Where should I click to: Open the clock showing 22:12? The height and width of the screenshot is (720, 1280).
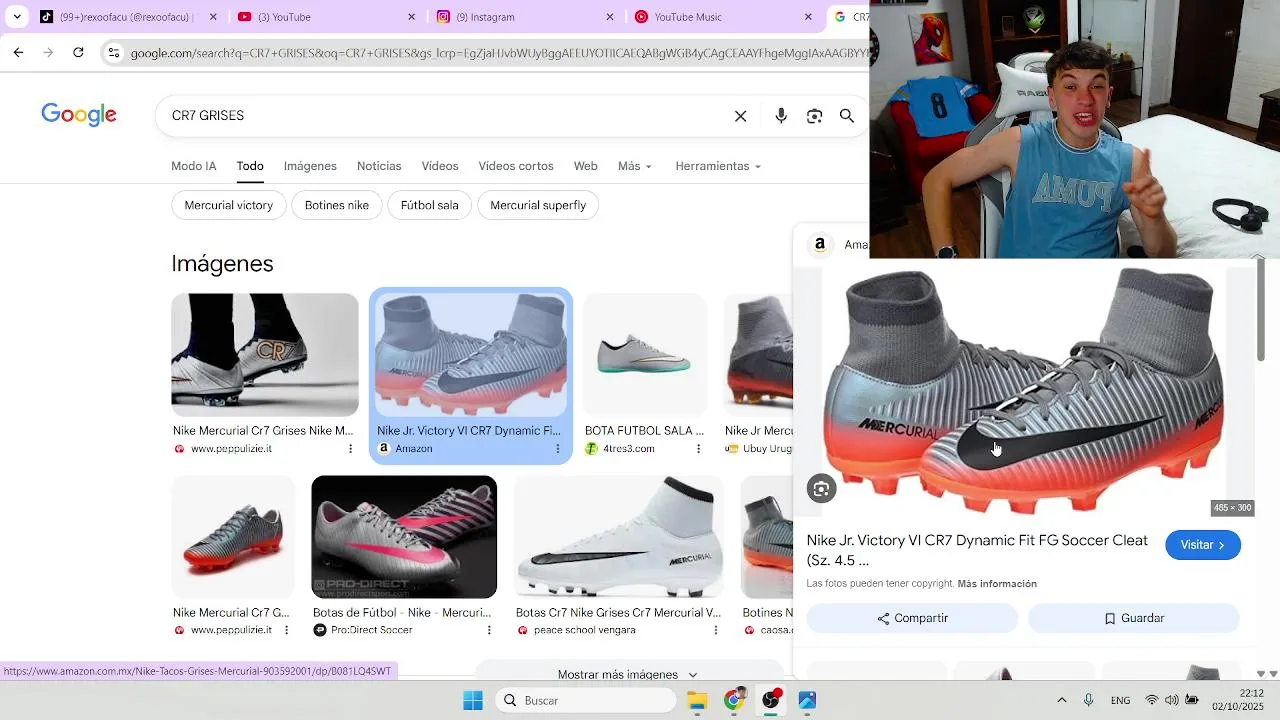pyautogui.click(x=1238, y=700)
